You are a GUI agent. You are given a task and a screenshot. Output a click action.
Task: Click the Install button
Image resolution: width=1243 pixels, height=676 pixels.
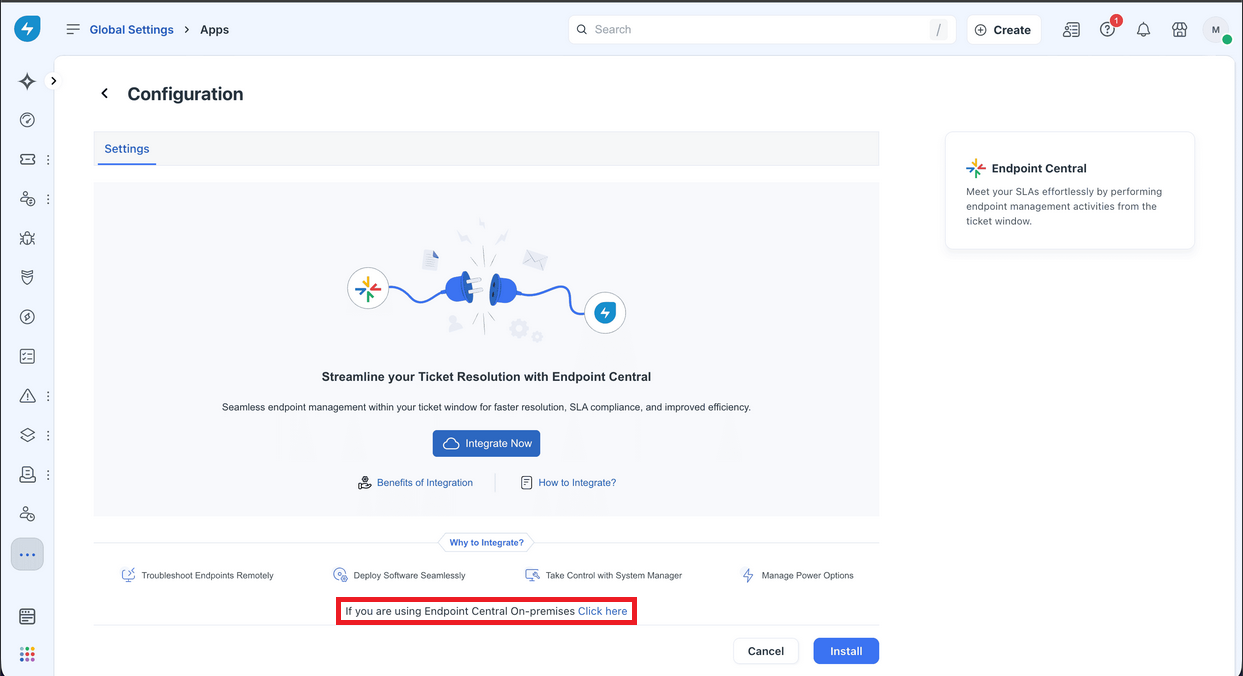pyautogui.click(x=846, y=651)
